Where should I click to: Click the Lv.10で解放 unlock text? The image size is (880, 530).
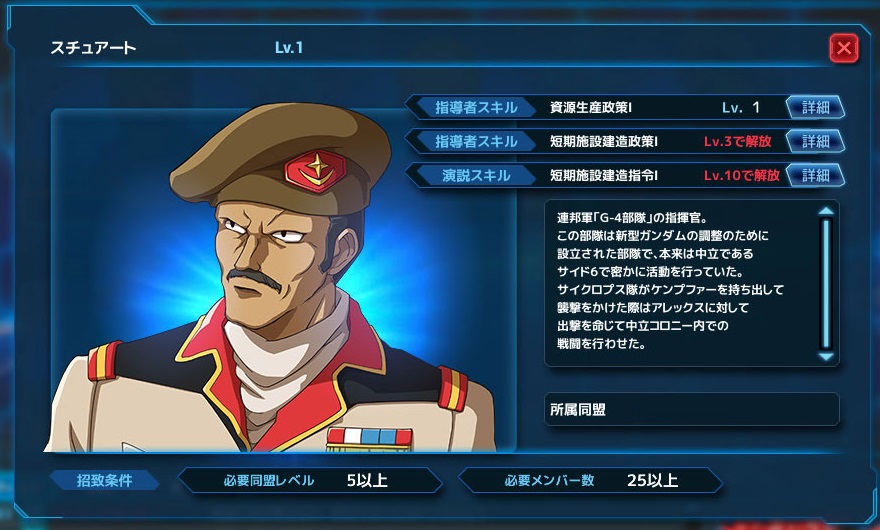[741, 175]
